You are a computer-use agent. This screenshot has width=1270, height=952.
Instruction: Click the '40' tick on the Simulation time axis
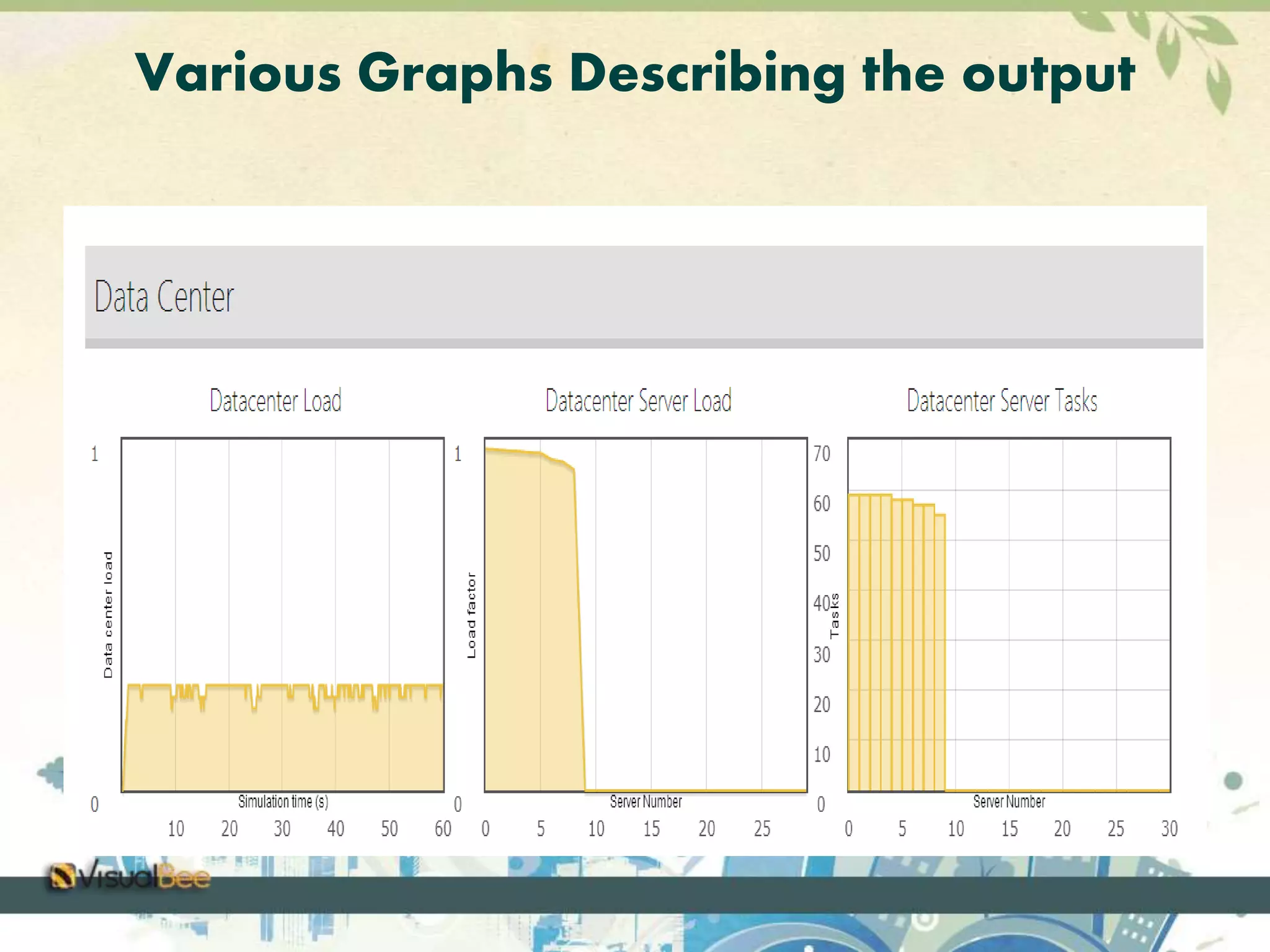point(335,829)
